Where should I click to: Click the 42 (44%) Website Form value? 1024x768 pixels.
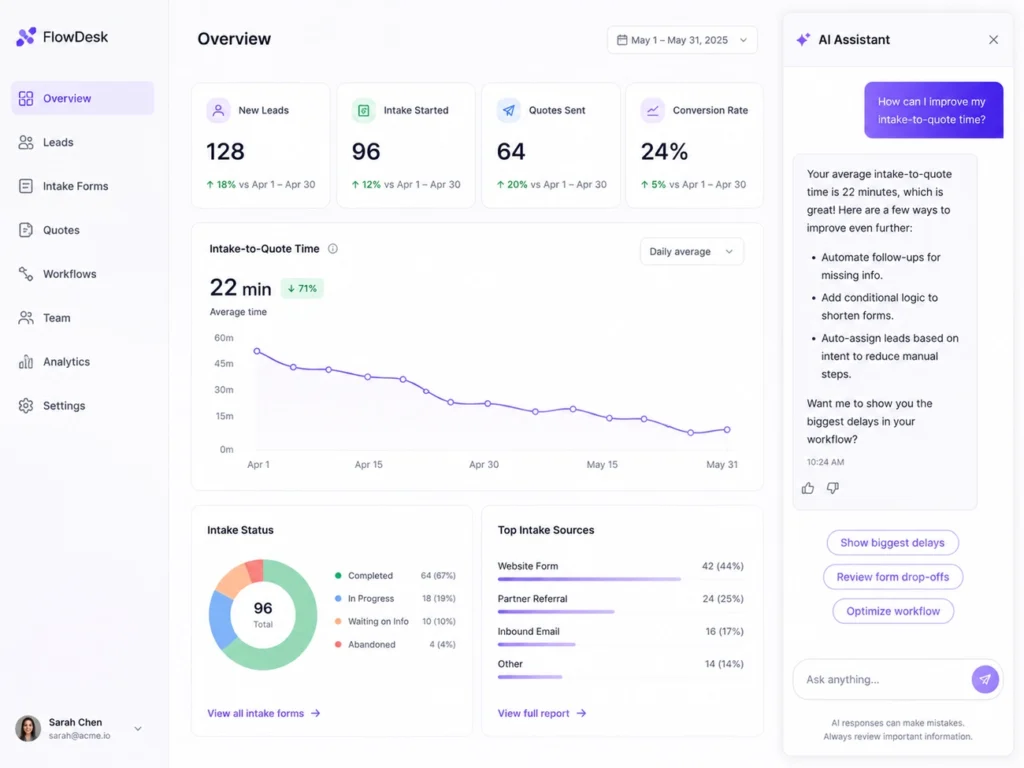[723, 566]
